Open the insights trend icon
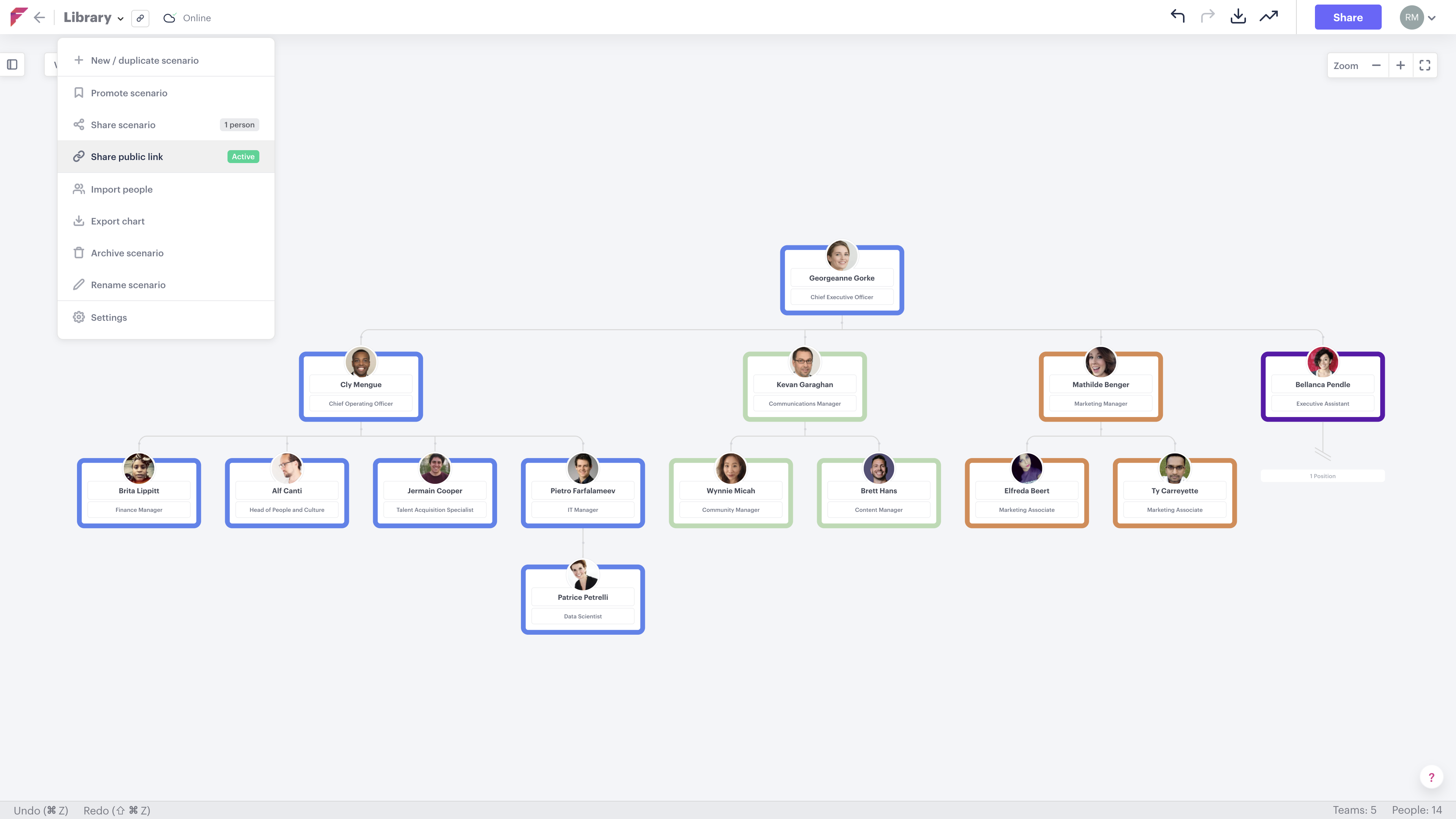1456x819 pixels. 1268,17
